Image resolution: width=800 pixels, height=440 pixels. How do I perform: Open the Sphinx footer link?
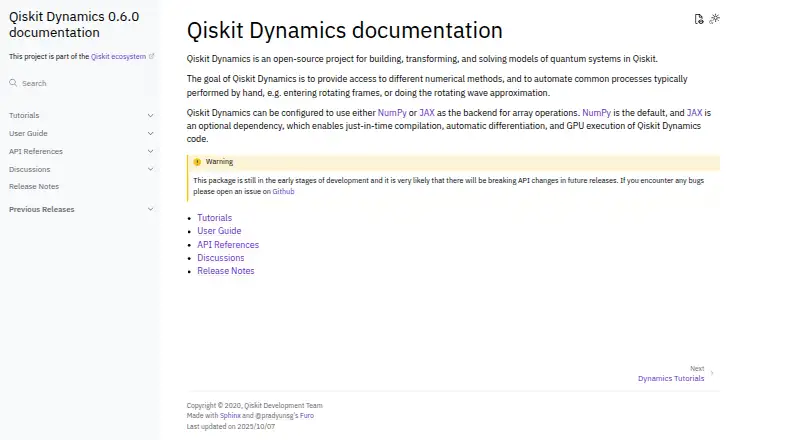click(x=230, y=415)
